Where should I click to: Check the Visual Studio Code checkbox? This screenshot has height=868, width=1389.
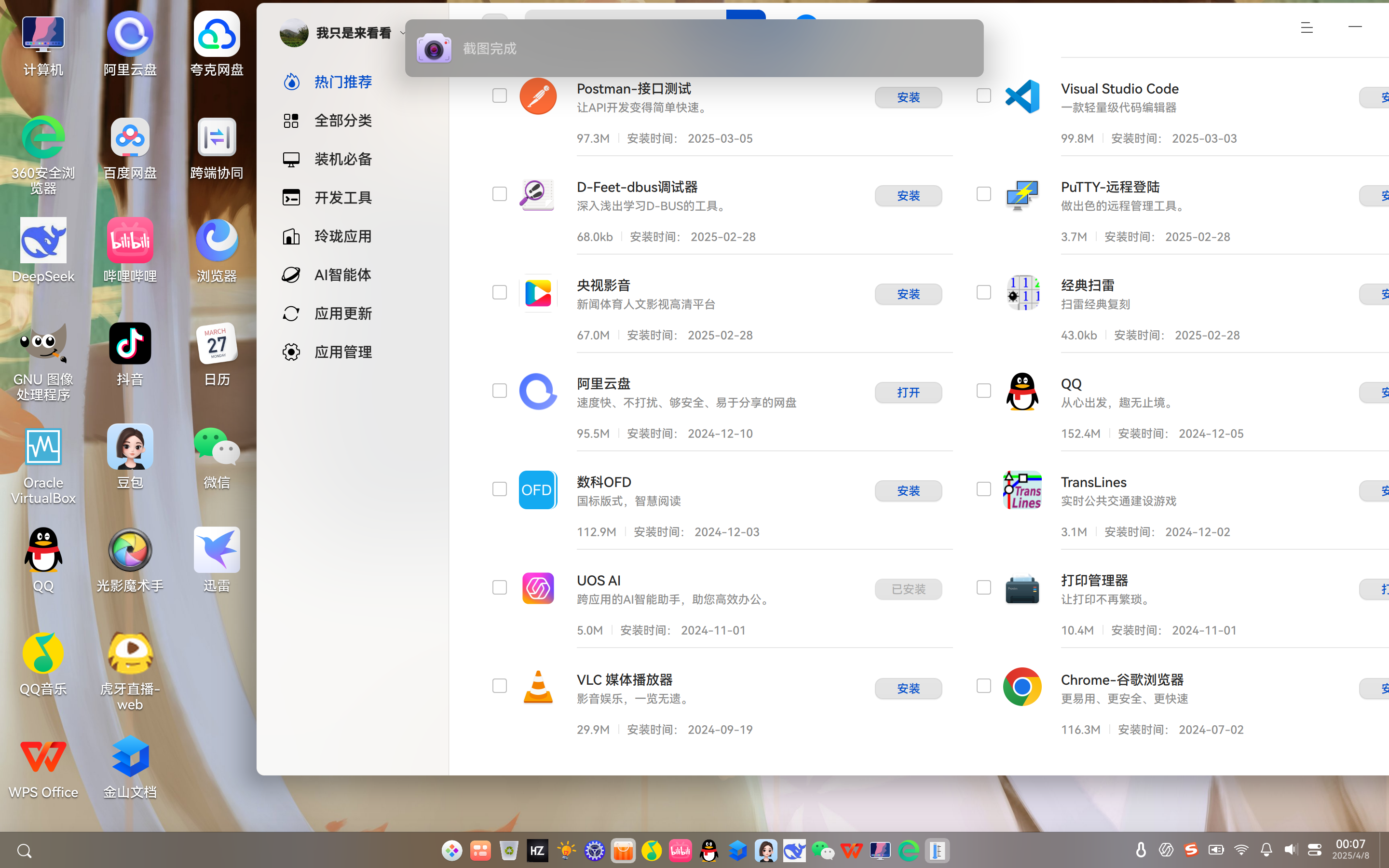[x=984, y=96]
